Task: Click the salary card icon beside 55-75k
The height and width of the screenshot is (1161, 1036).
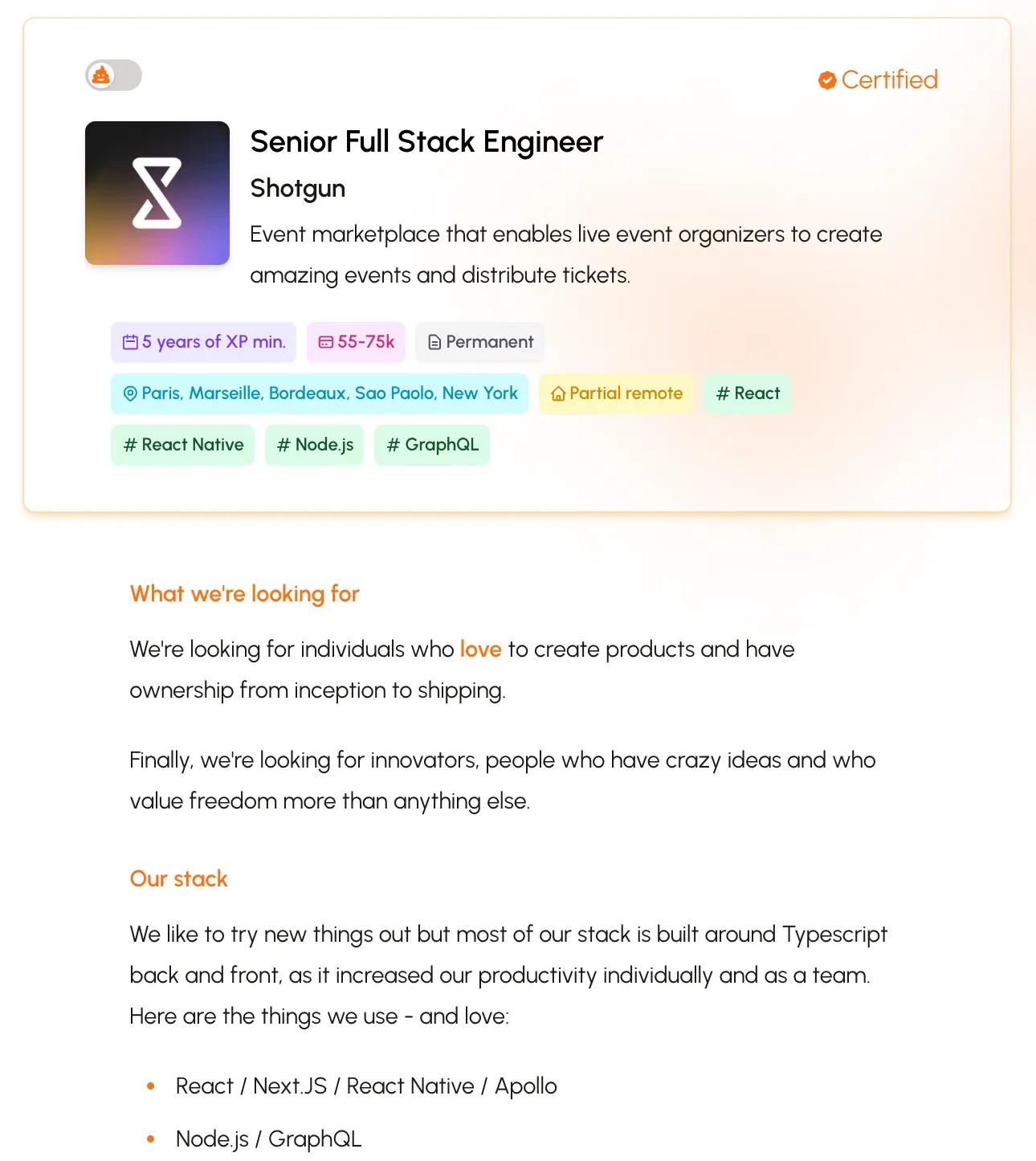Action: point(326,342)
